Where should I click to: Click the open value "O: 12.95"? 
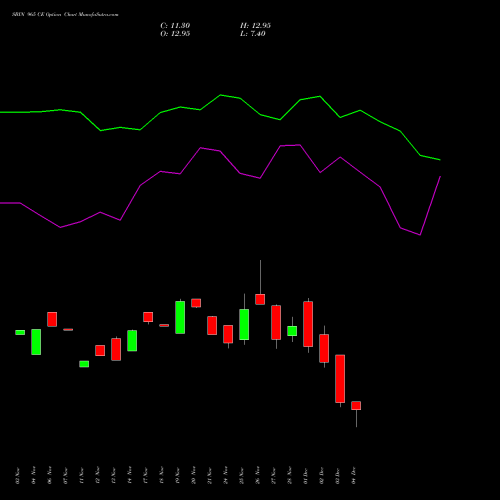[x=175, y=34]
